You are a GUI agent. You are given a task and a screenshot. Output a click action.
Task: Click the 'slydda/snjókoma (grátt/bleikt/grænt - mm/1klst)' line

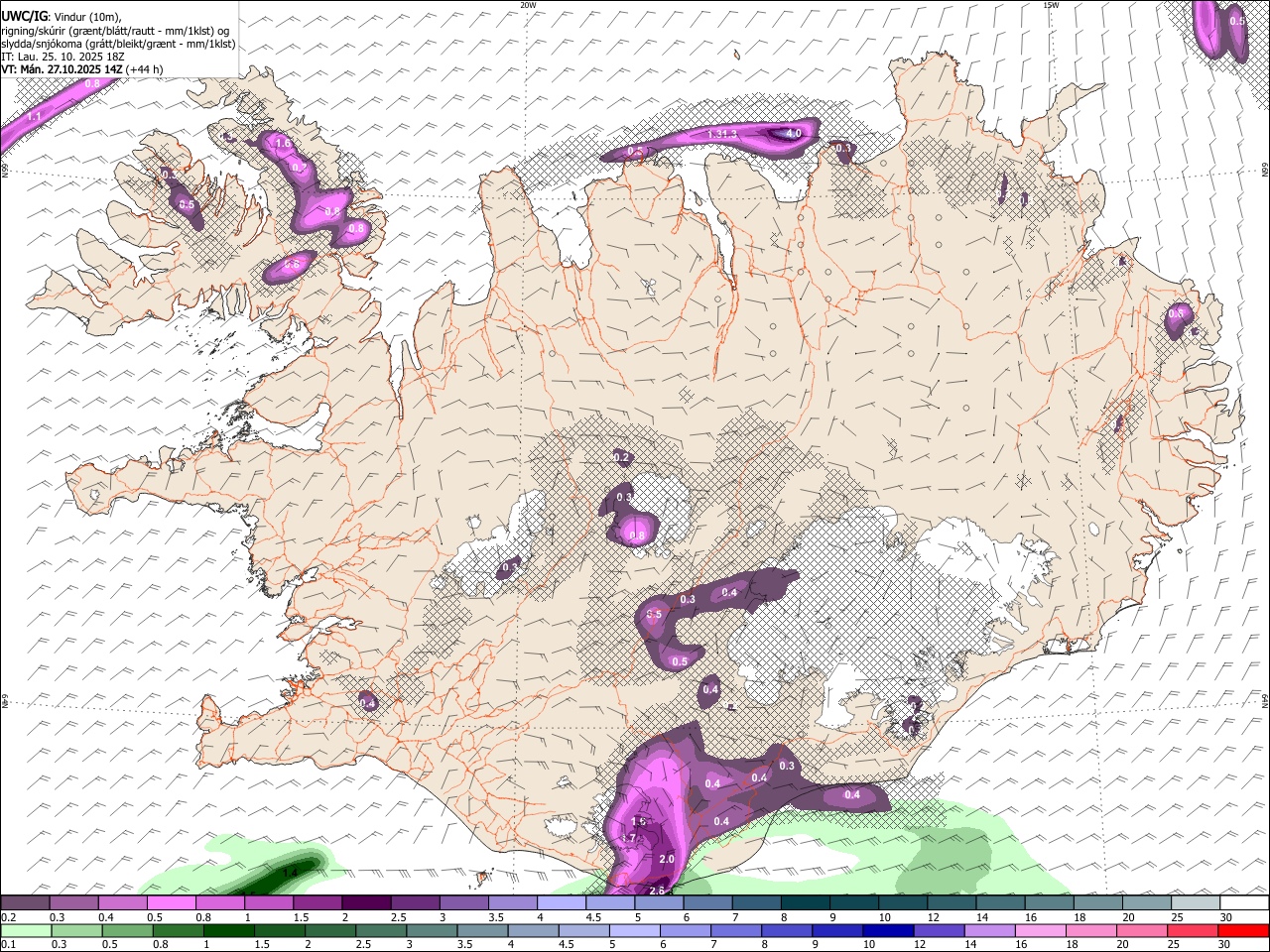point(118,44)
